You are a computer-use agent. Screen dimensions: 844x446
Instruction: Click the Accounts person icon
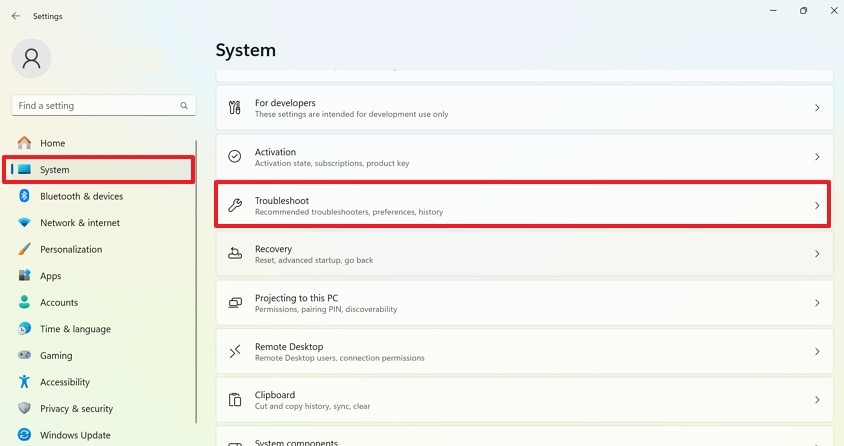24,302
